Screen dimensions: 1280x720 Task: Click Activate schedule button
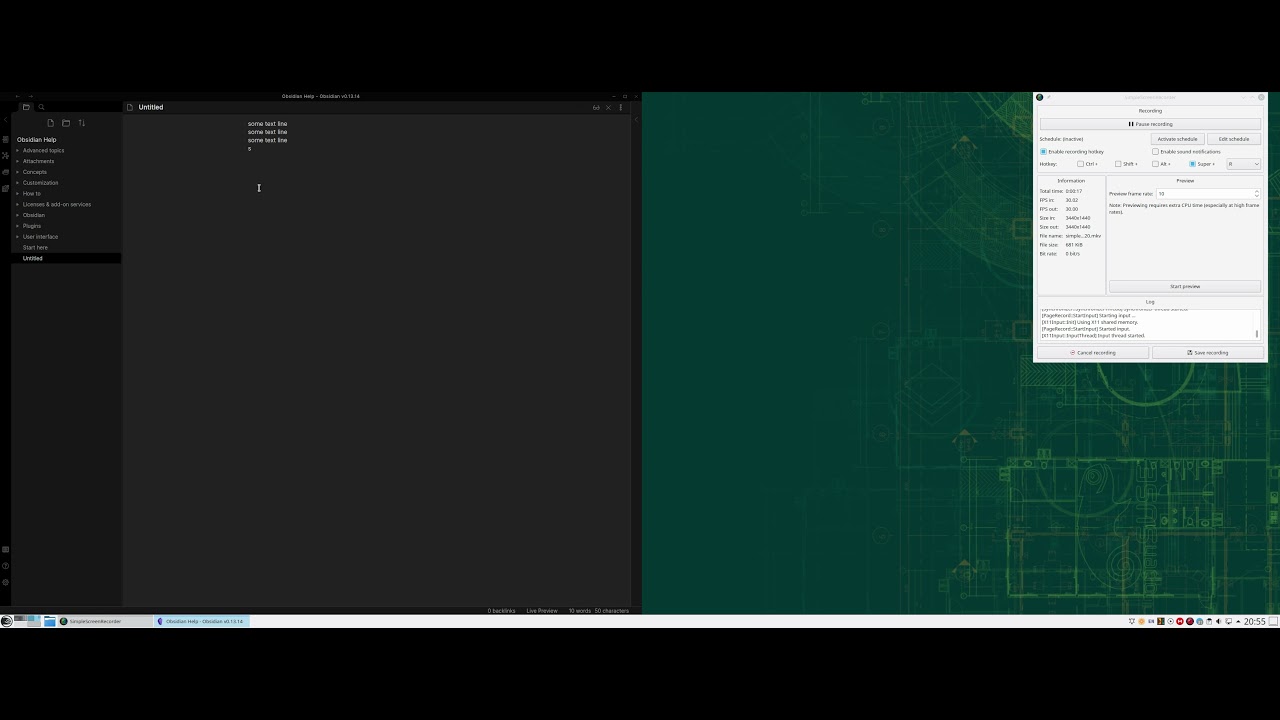coord(1177,139)
